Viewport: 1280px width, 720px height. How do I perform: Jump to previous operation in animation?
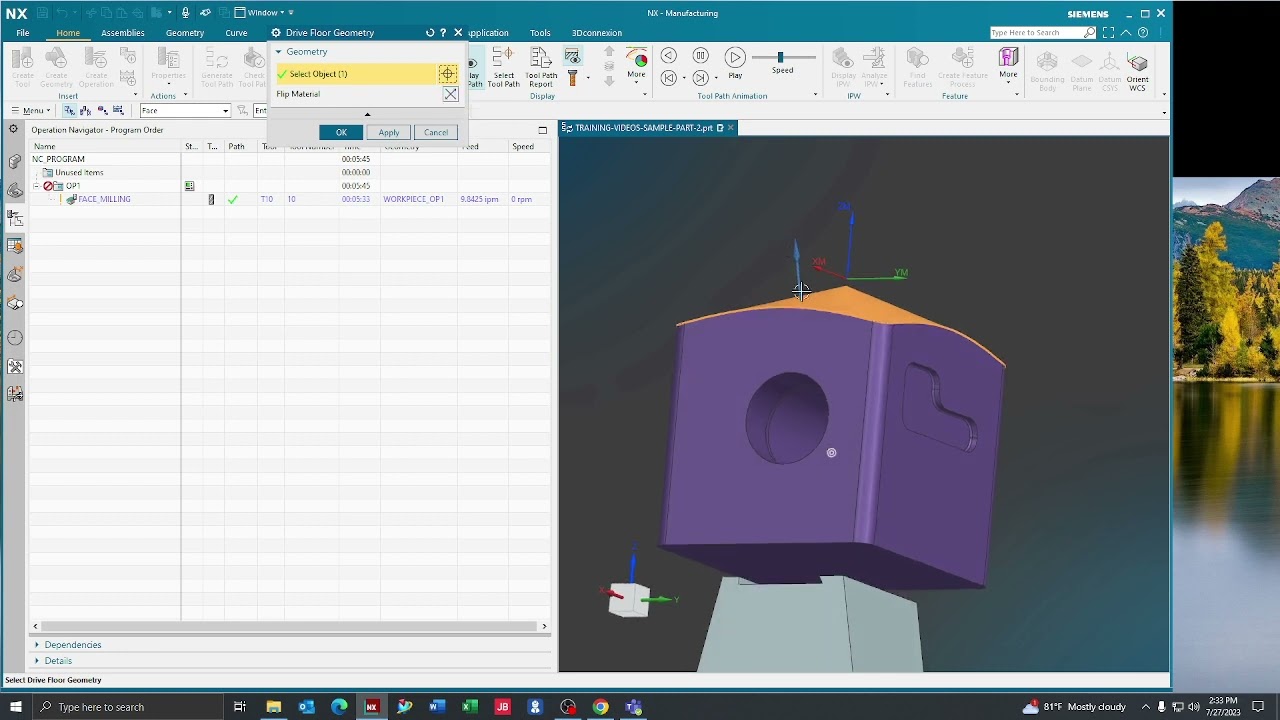tap(669, 77)
